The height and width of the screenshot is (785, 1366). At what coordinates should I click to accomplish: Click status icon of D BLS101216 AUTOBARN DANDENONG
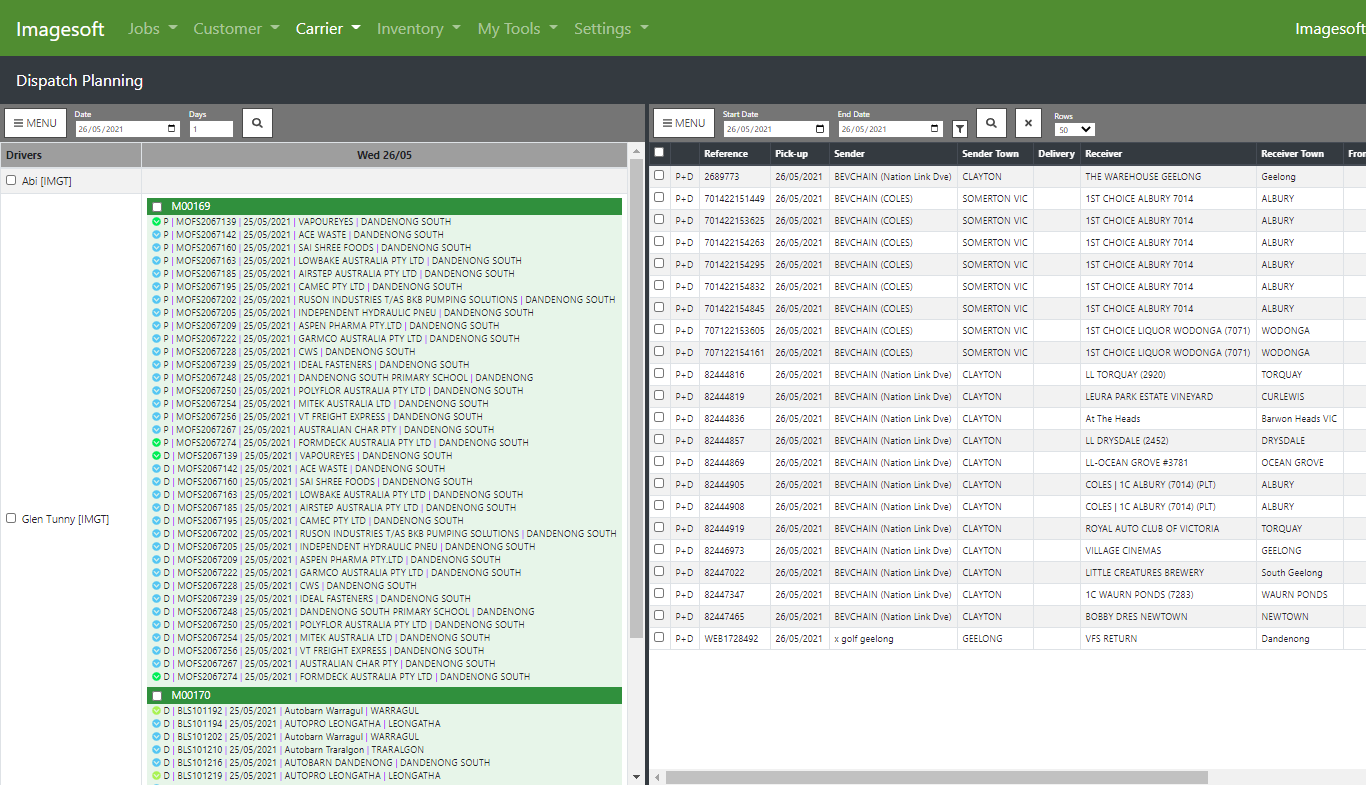point(157,762)
